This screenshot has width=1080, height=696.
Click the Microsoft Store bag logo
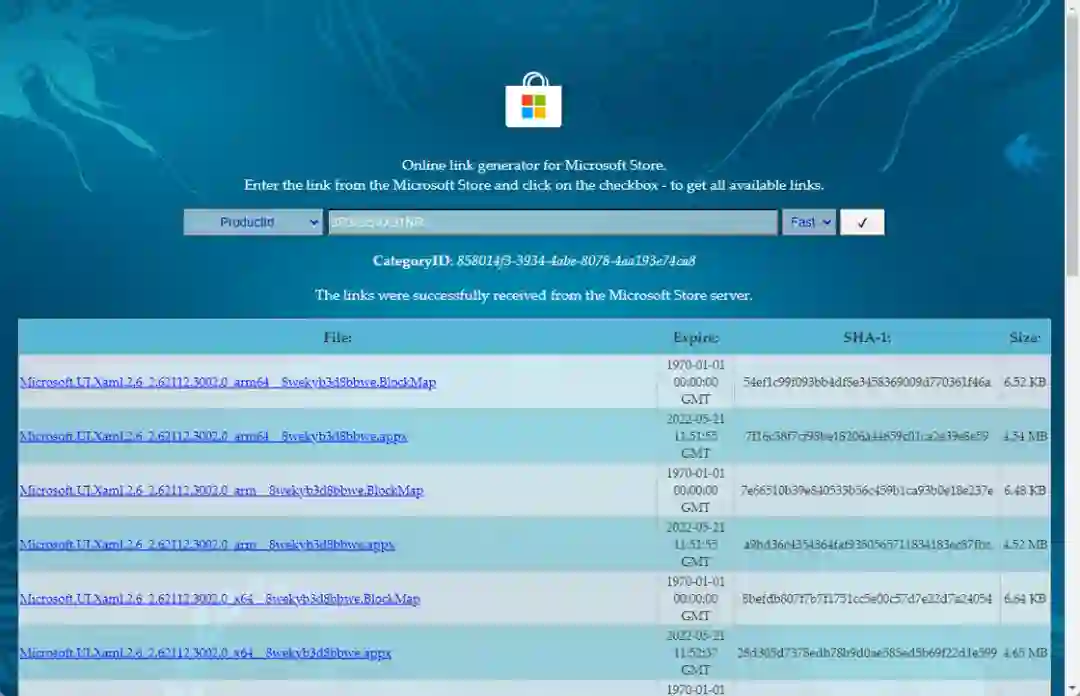click(x=533, y=100)
